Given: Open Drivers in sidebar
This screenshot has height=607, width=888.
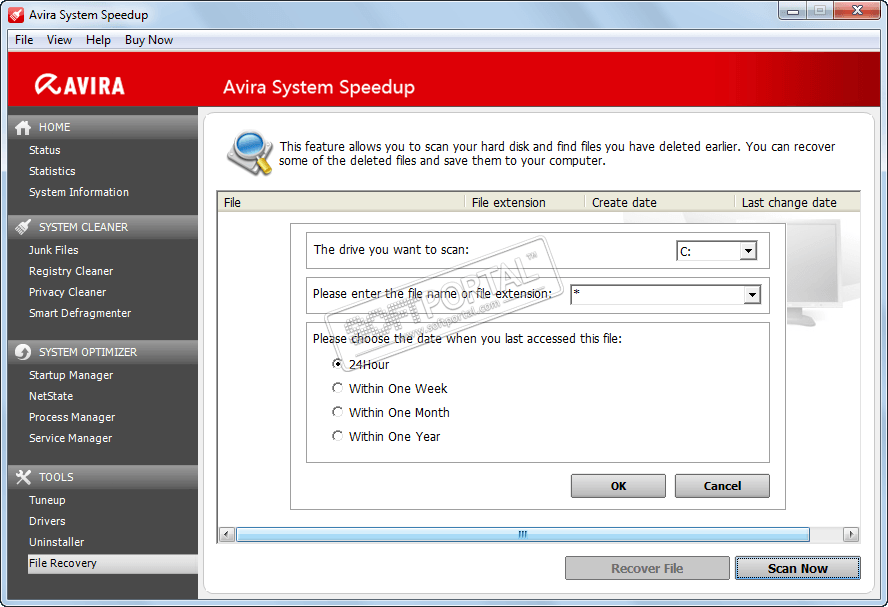Looking at the screenshot, I should pyautogui.click(x=47, y=521).
